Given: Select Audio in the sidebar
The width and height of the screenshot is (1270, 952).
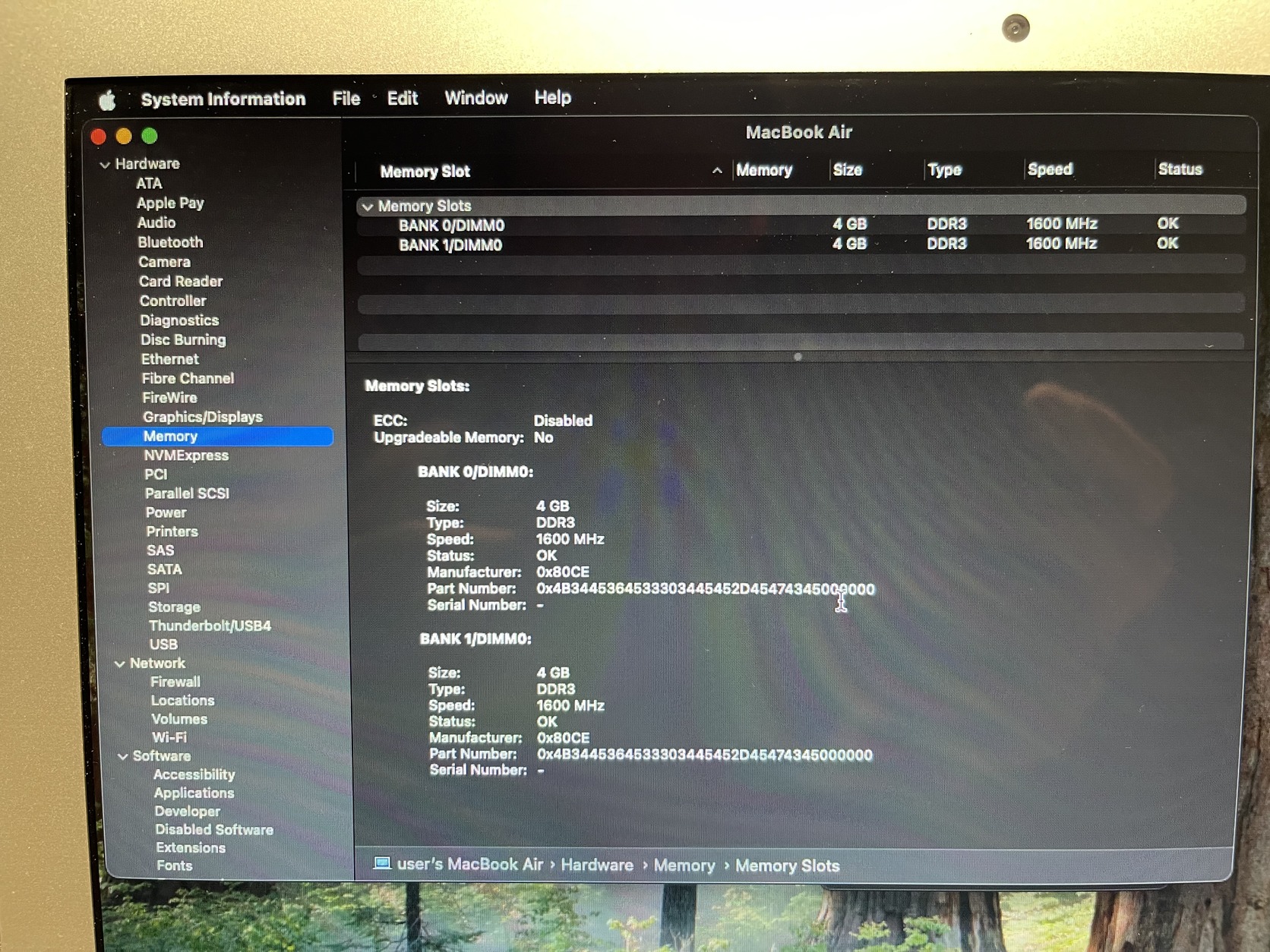Looking at the screenshot, I should pyautogui.click(x=156, y=223).
